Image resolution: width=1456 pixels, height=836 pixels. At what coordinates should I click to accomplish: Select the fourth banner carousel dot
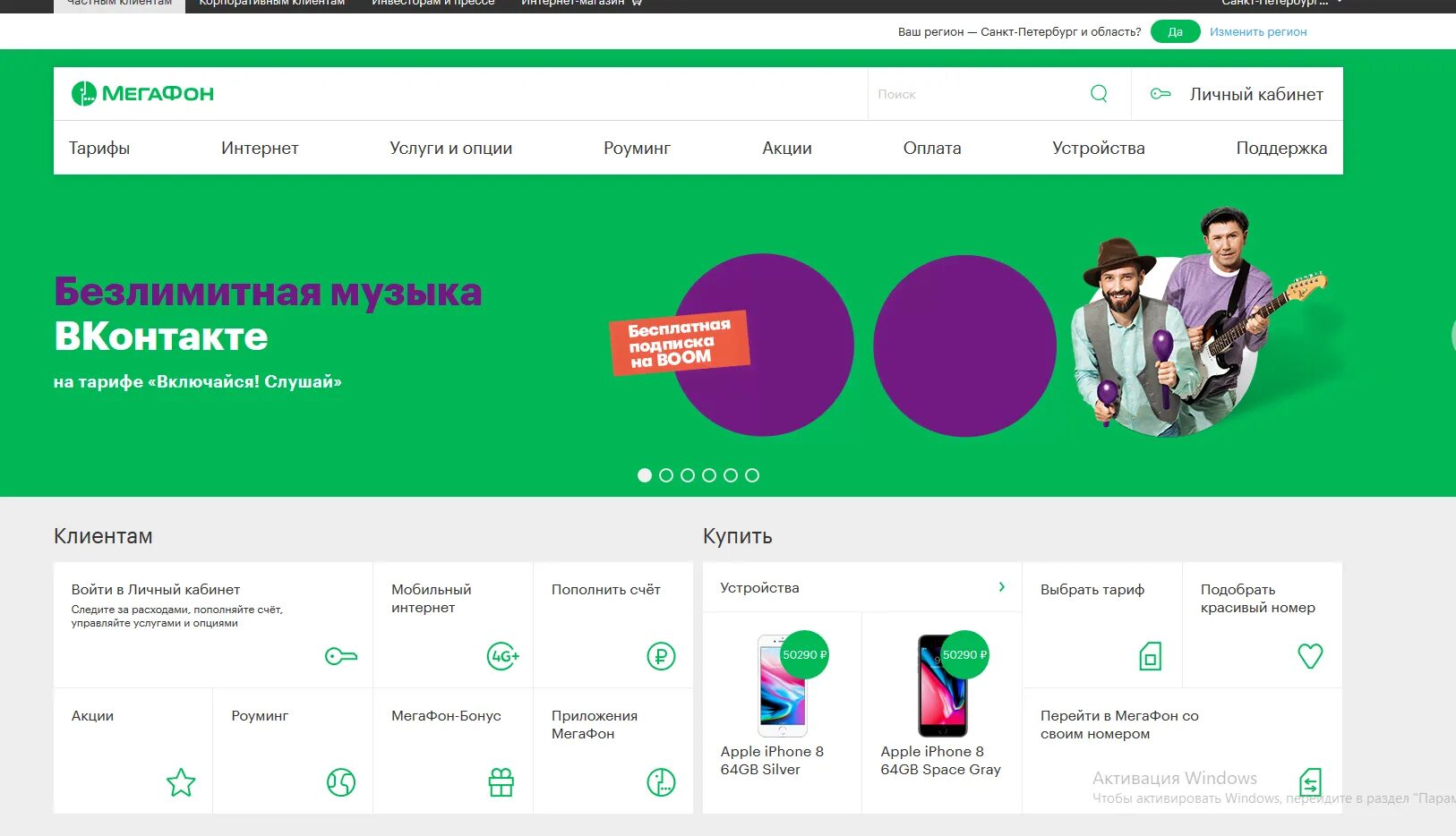pyautogui.click(x=709, y=475)
